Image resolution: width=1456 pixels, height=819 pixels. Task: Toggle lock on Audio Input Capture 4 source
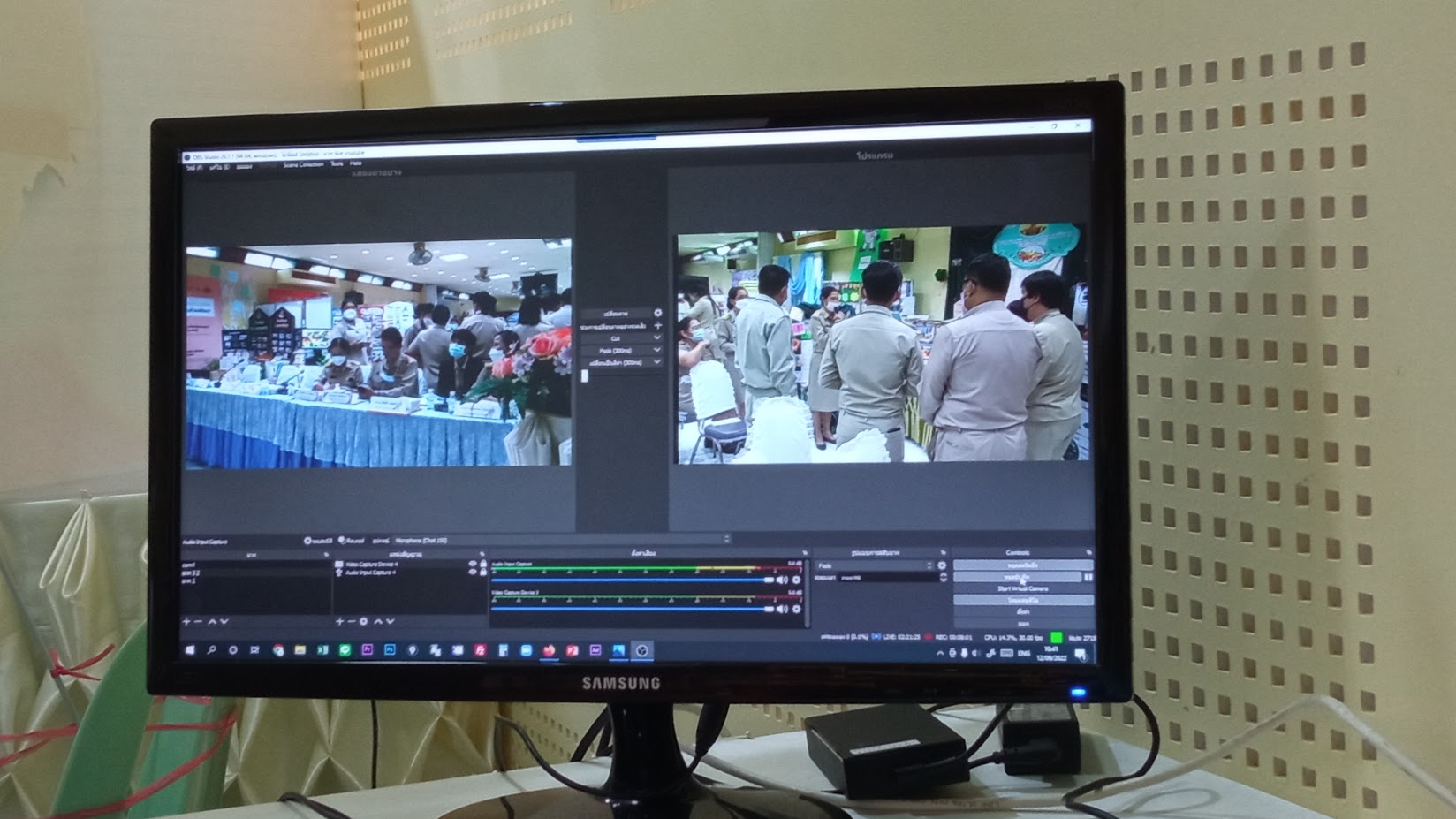483,573
